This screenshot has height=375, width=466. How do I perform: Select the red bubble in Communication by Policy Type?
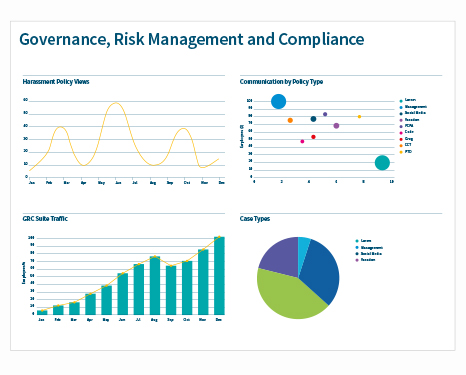tap(313, 137)
